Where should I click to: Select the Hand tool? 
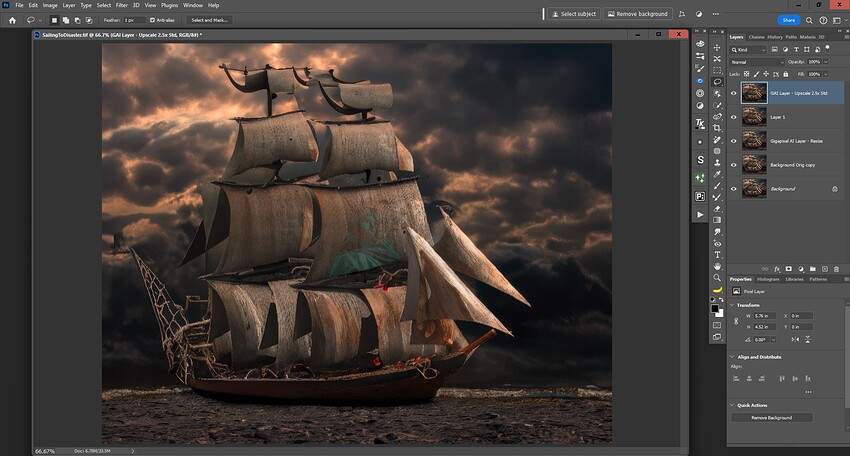coord(717,266)
